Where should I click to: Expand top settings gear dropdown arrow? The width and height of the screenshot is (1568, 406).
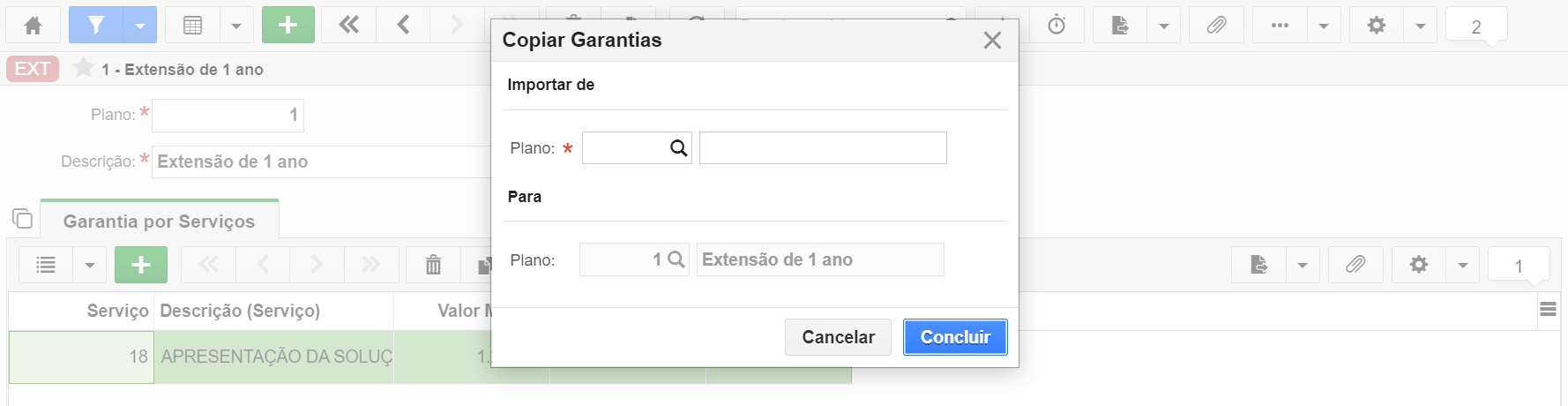point(1420,26)
